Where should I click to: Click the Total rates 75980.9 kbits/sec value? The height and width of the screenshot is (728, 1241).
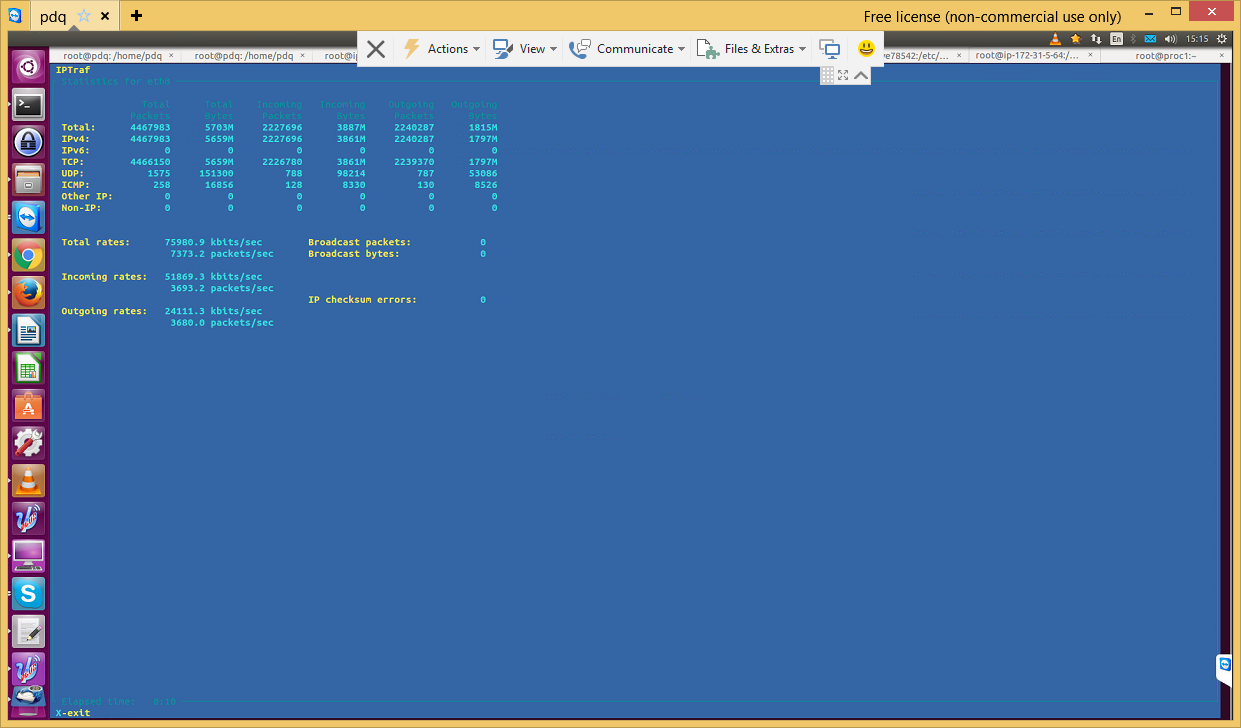coord(214,242)
